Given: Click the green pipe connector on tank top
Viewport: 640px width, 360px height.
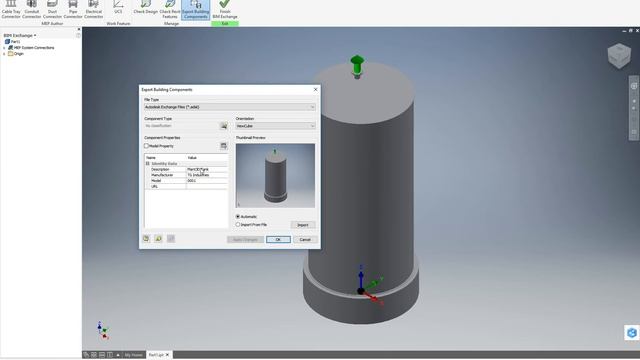Looking at the screenshot, I should pyautogui.click(x=357, y=66).
